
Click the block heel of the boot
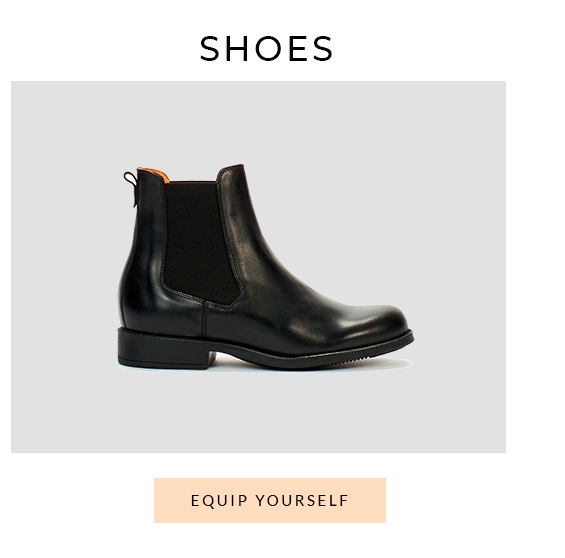(x=166, y=349)
